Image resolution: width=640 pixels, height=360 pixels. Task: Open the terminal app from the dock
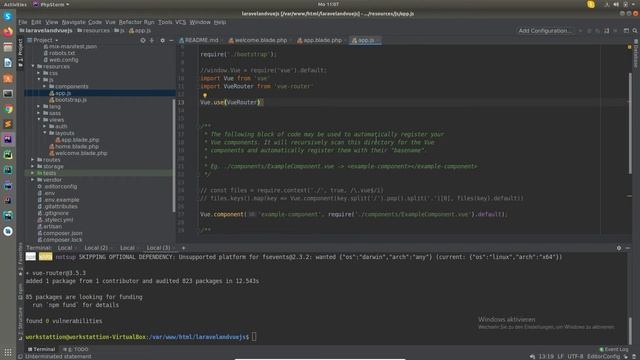(8, 93)
